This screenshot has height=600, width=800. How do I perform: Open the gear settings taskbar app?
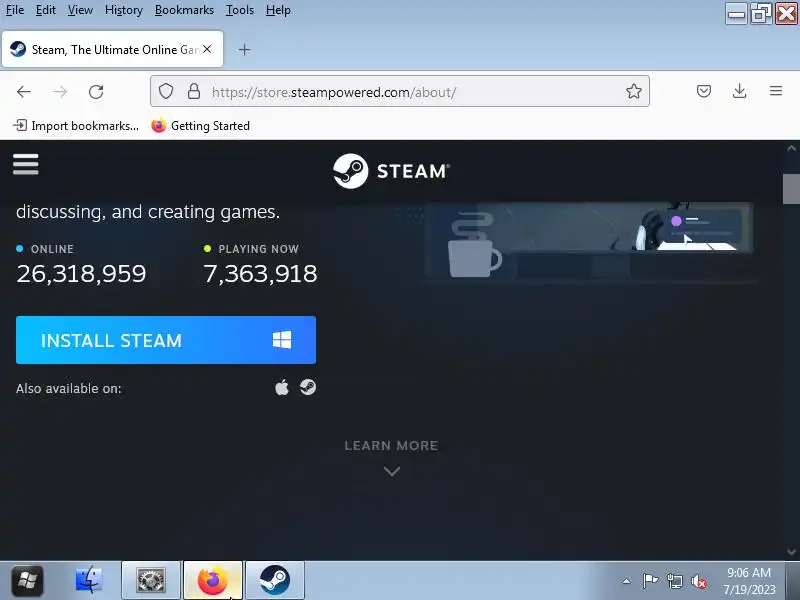coord(151,580)
